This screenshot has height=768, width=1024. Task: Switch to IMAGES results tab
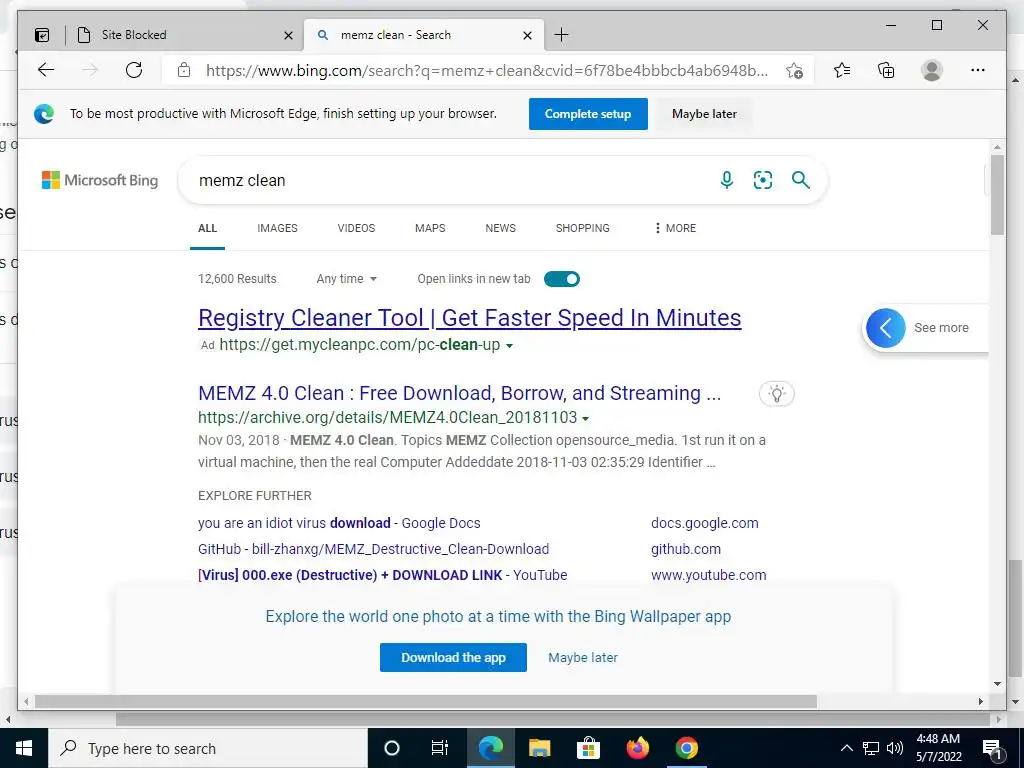277,228
